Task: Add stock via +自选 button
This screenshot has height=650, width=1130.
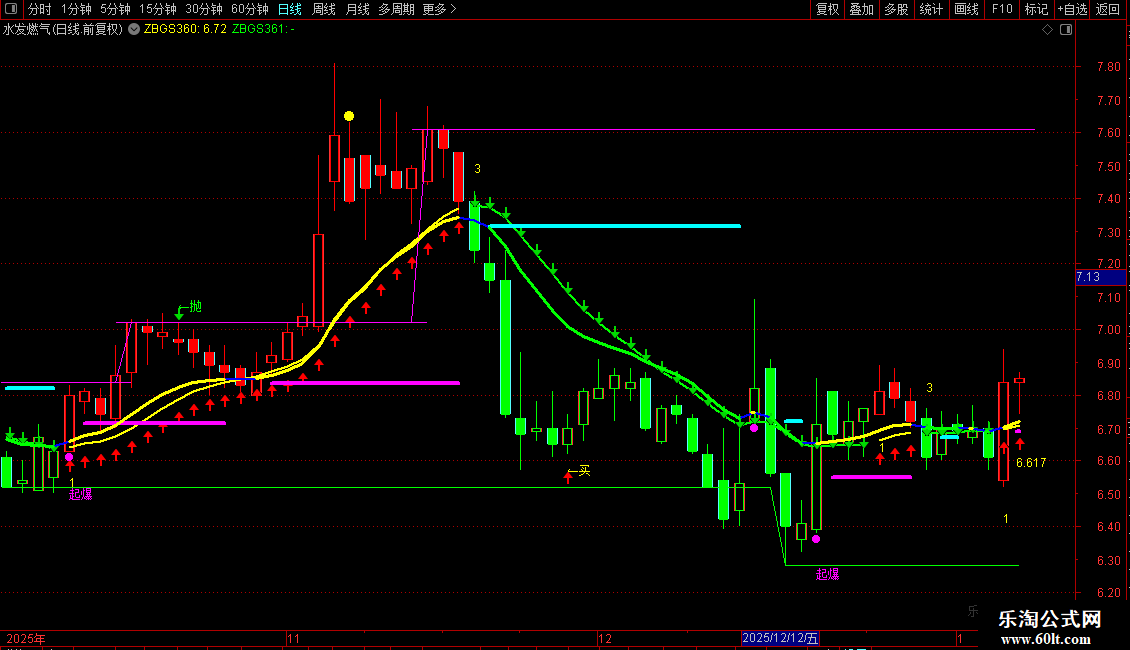Action: tap(1072, 9)
